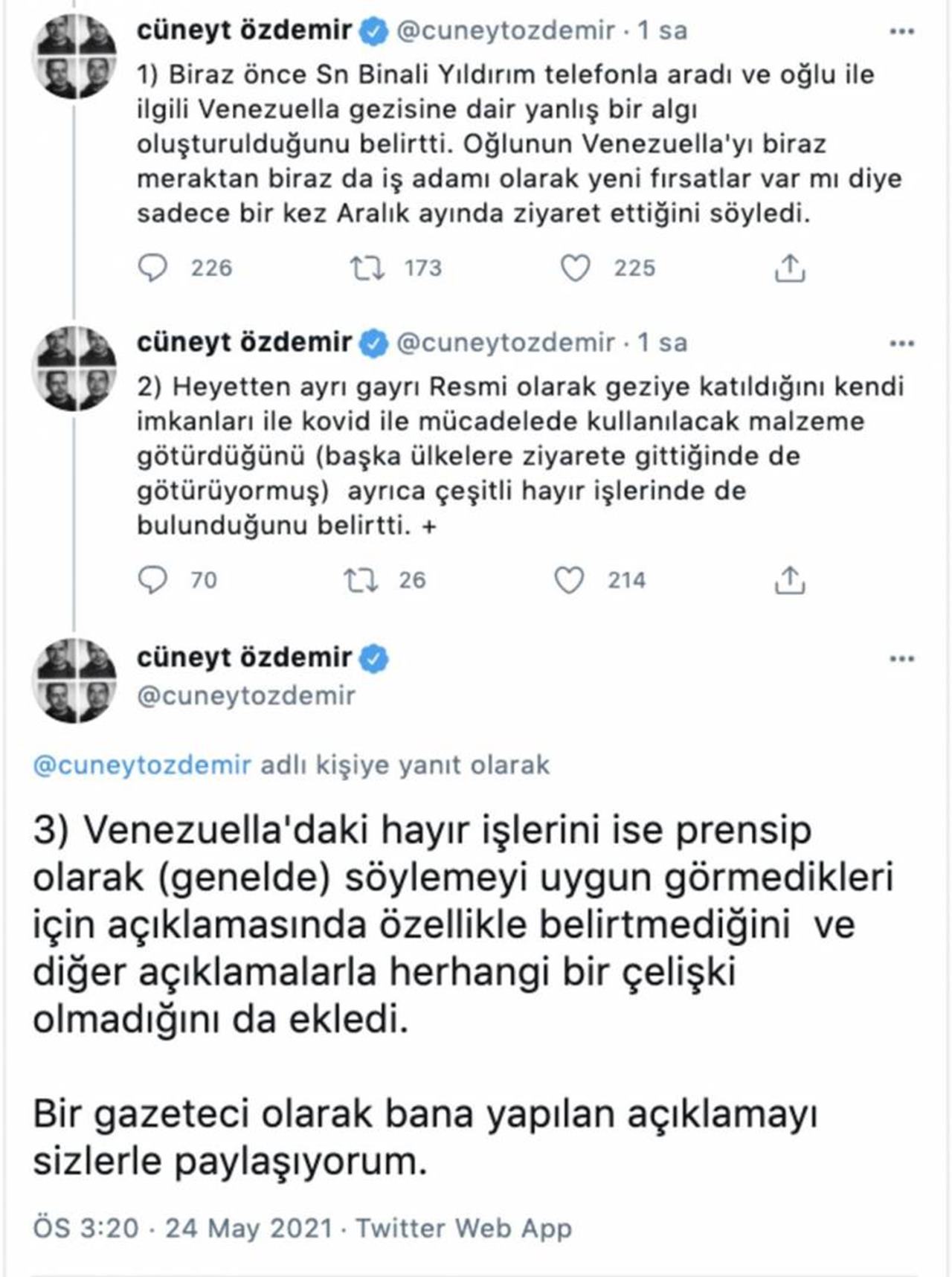This screenshot has height=1277, width=952.
Task: Open cüneyt özdemir avatar on second tweet
Action: 74,369
